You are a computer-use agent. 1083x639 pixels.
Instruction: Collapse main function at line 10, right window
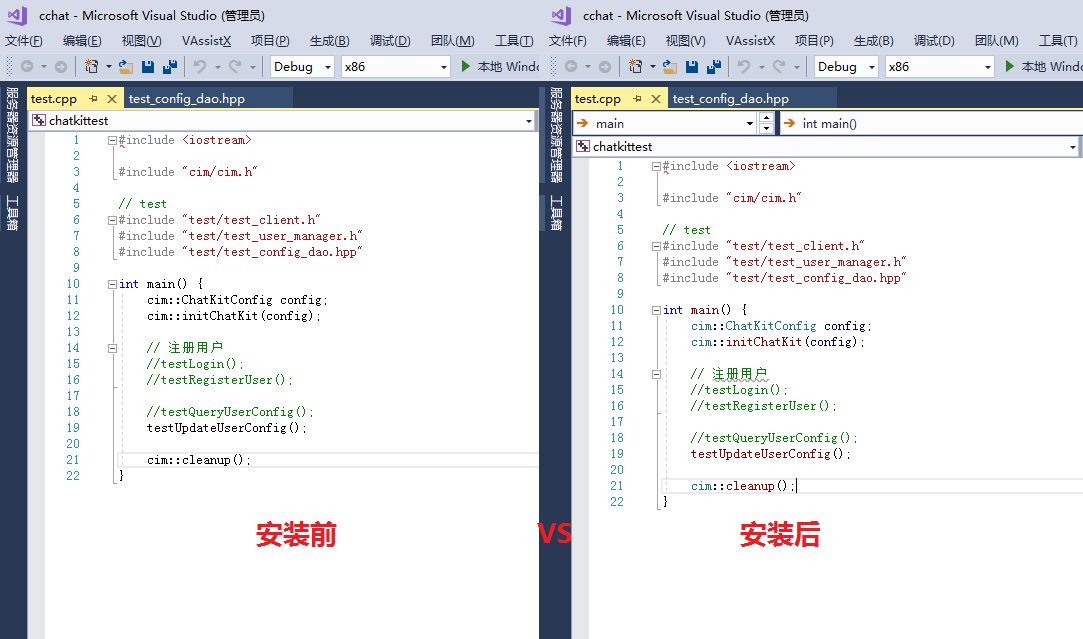tap(656, 310)
